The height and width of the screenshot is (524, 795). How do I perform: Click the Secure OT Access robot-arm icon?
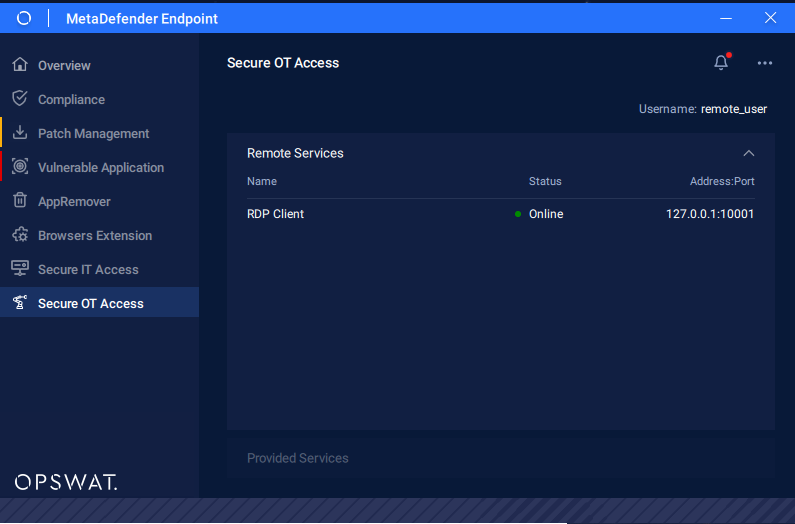tap(20, 302)
